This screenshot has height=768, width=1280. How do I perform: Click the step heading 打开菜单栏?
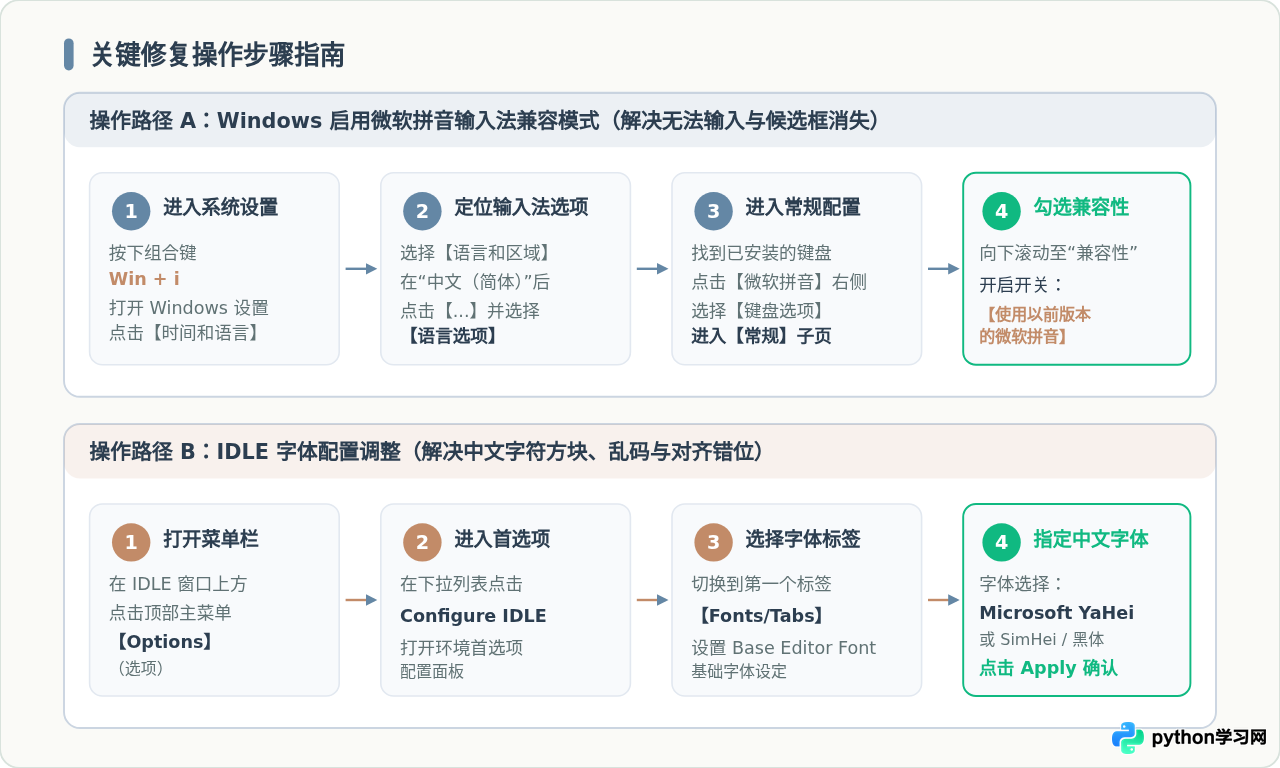click(211, 540)
